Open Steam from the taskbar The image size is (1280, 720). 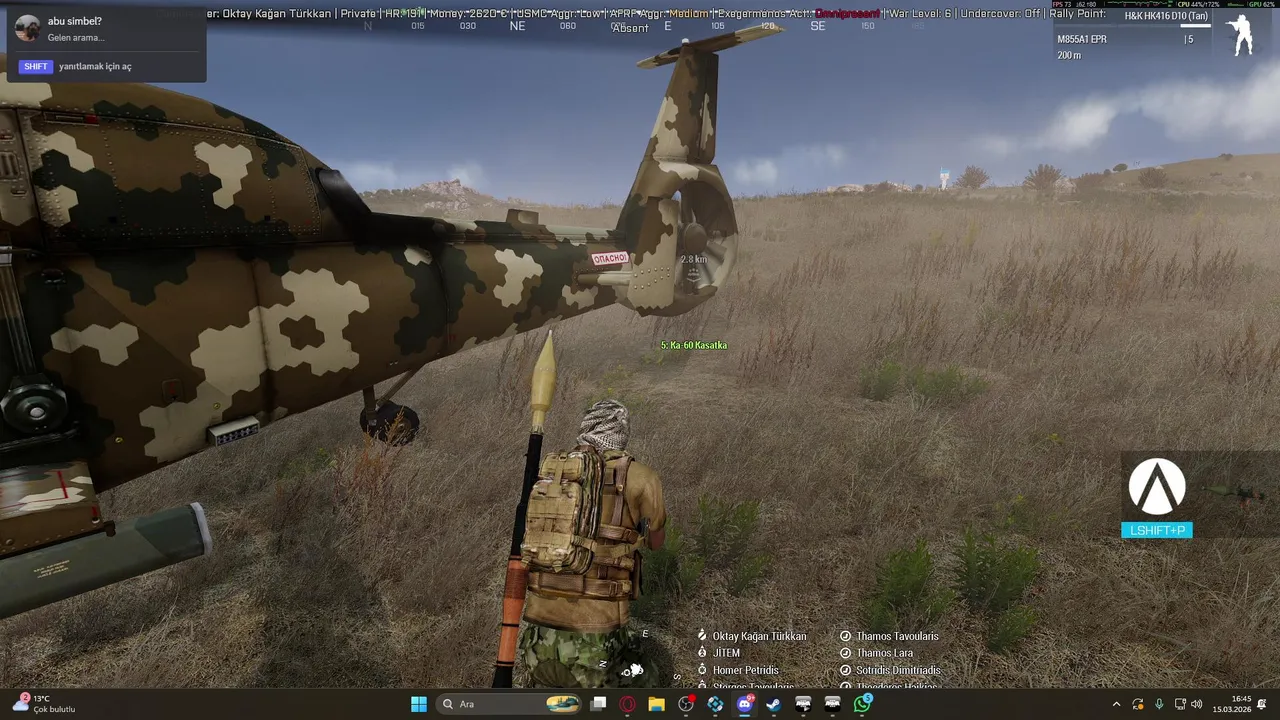(x=774, y=704)
